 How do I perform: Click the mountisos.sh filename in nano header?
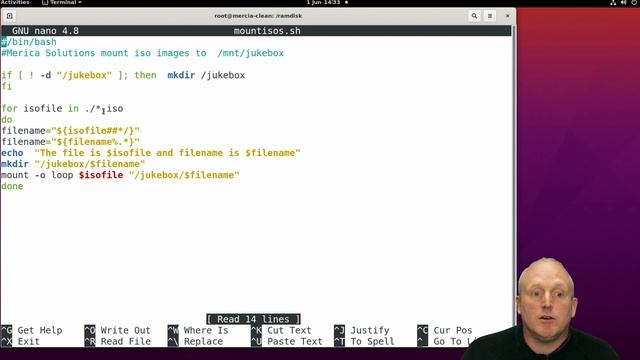tap(267, 31)
